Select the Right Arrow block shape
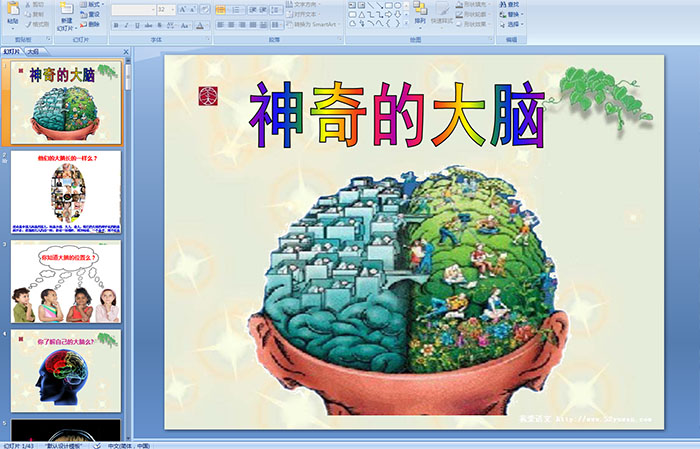 click(x=388, y=15)
